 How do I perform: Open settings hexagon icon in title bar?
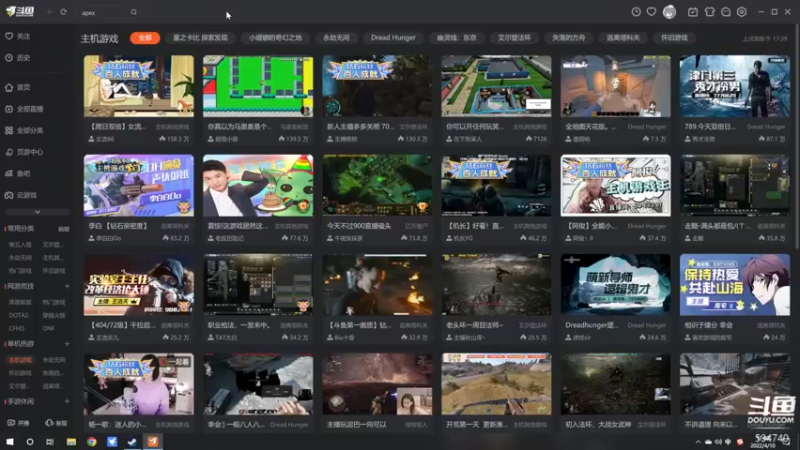click(742, 12)
